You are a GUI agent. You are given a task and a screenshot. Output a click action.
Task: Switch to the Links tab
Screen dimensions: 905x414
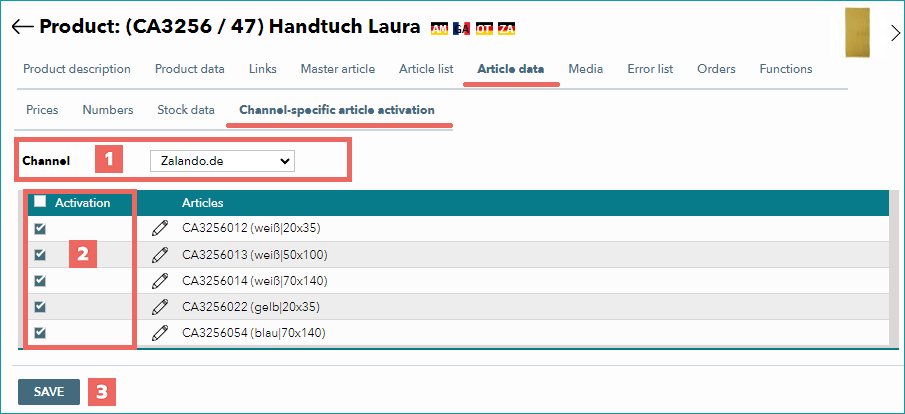(263, 69)
